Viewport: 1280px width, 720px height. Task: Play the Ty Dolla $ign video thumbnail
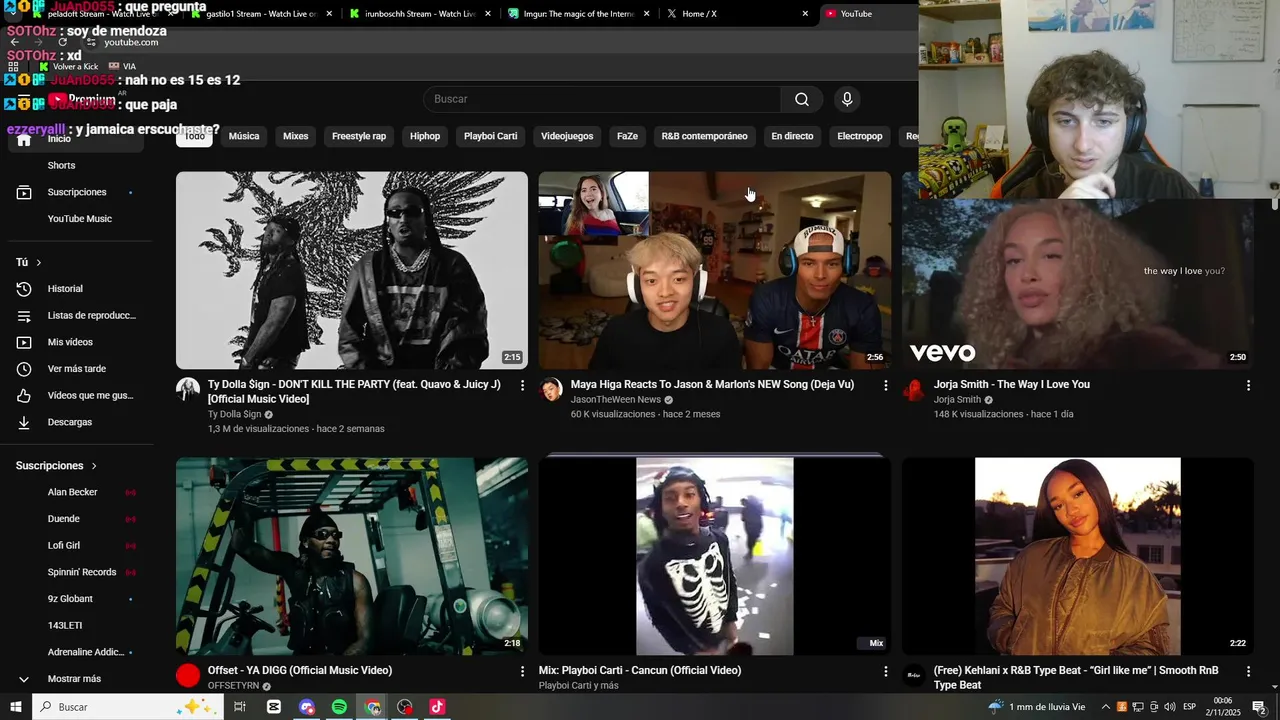pos(352,270)
